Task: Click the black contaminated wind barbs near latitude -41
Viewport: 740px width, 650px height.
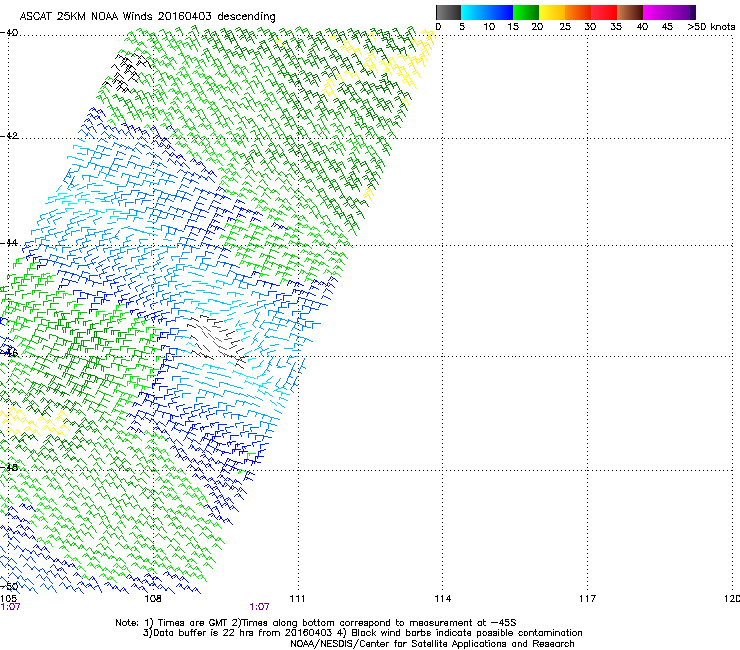Action: [127, 72]
